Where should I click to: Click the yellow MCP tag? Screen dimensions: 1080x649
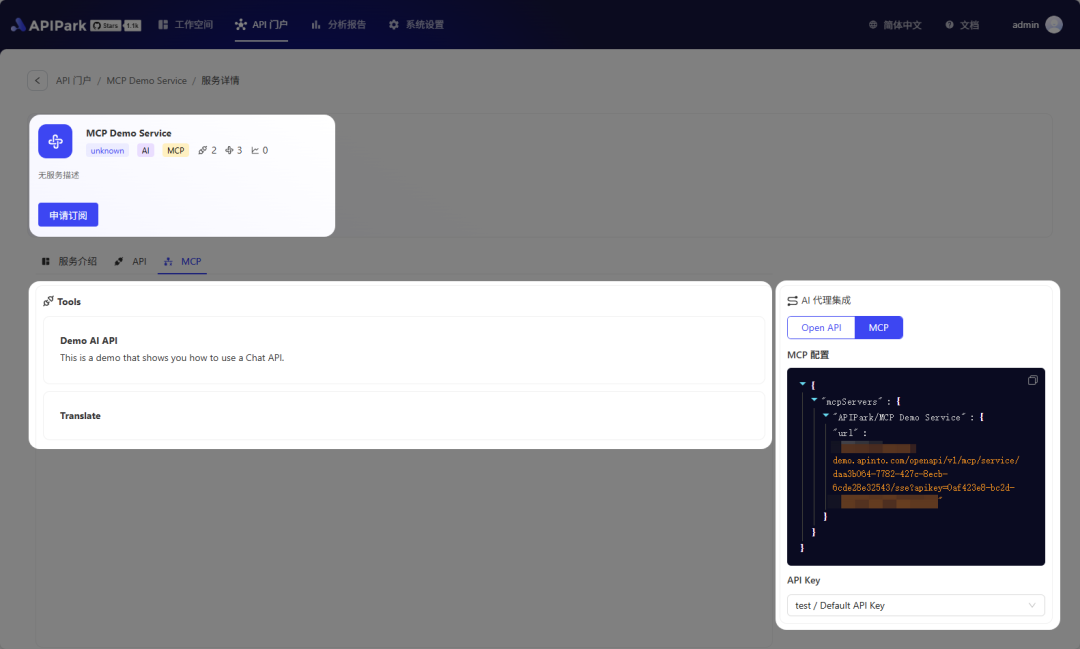[x=176, y=151]
